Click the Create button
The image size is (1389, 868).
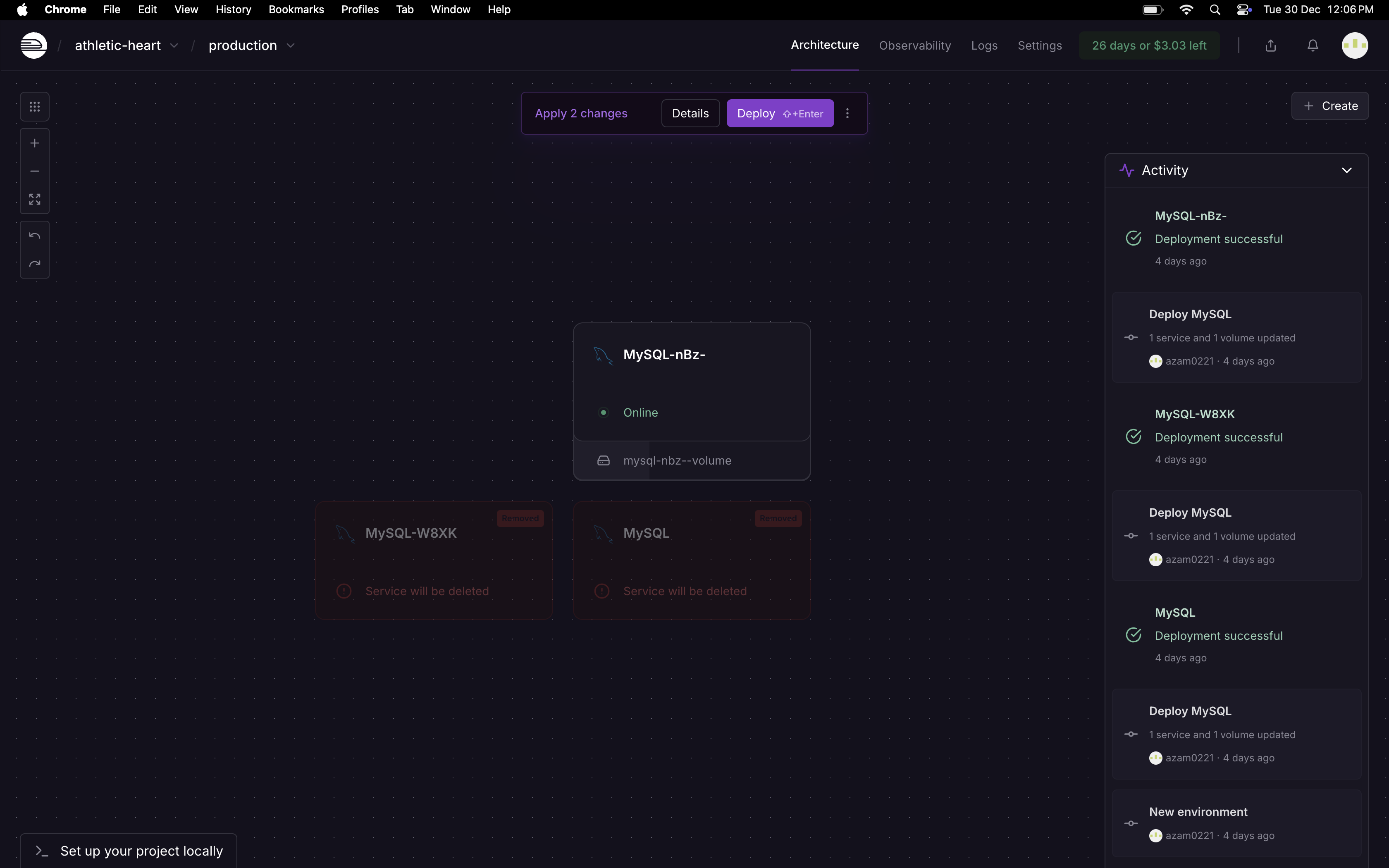point(1329,106)
